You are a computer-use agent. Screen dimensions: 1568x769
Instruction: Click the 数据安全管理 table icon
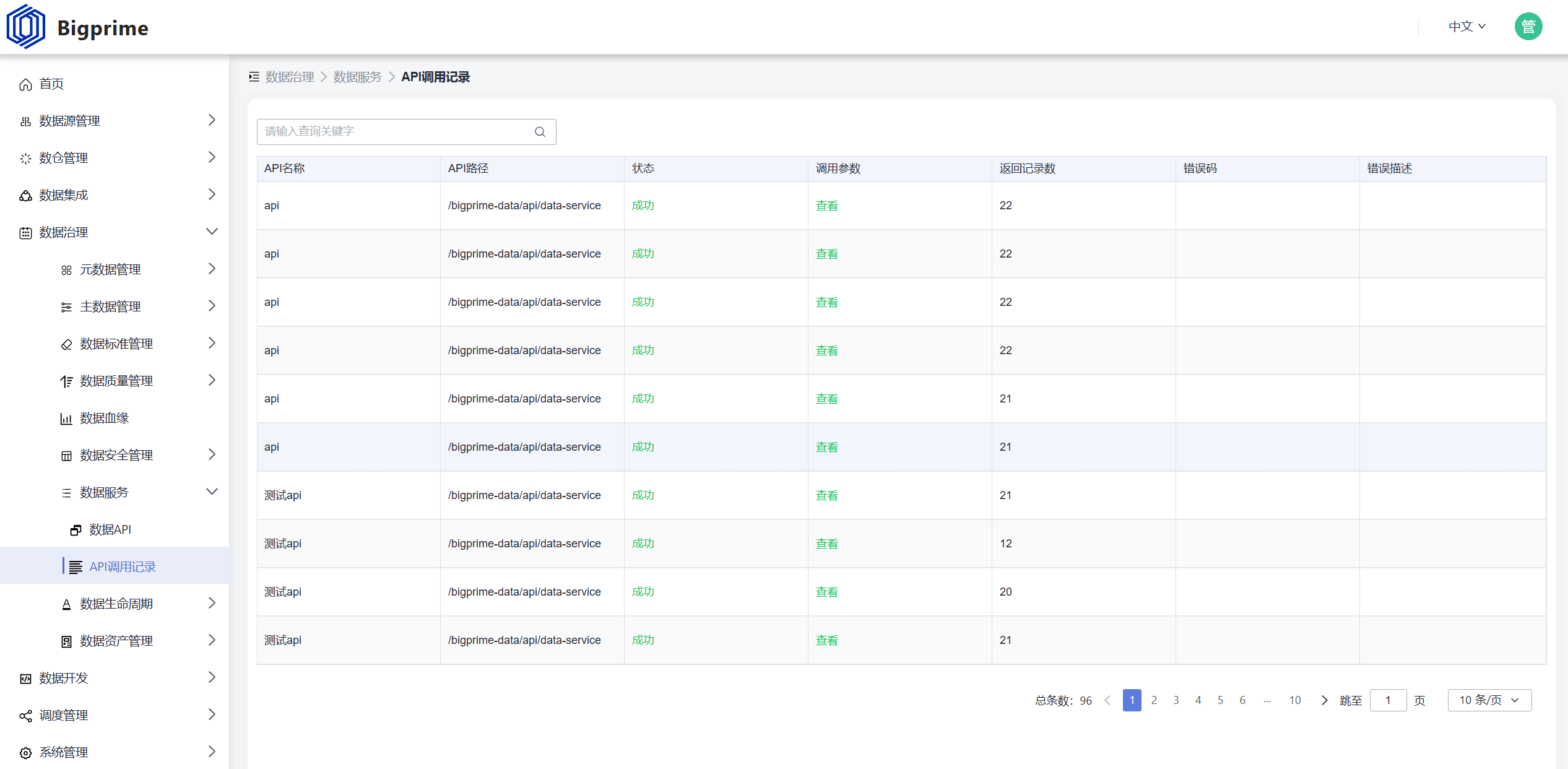click(x=66, y=456)
